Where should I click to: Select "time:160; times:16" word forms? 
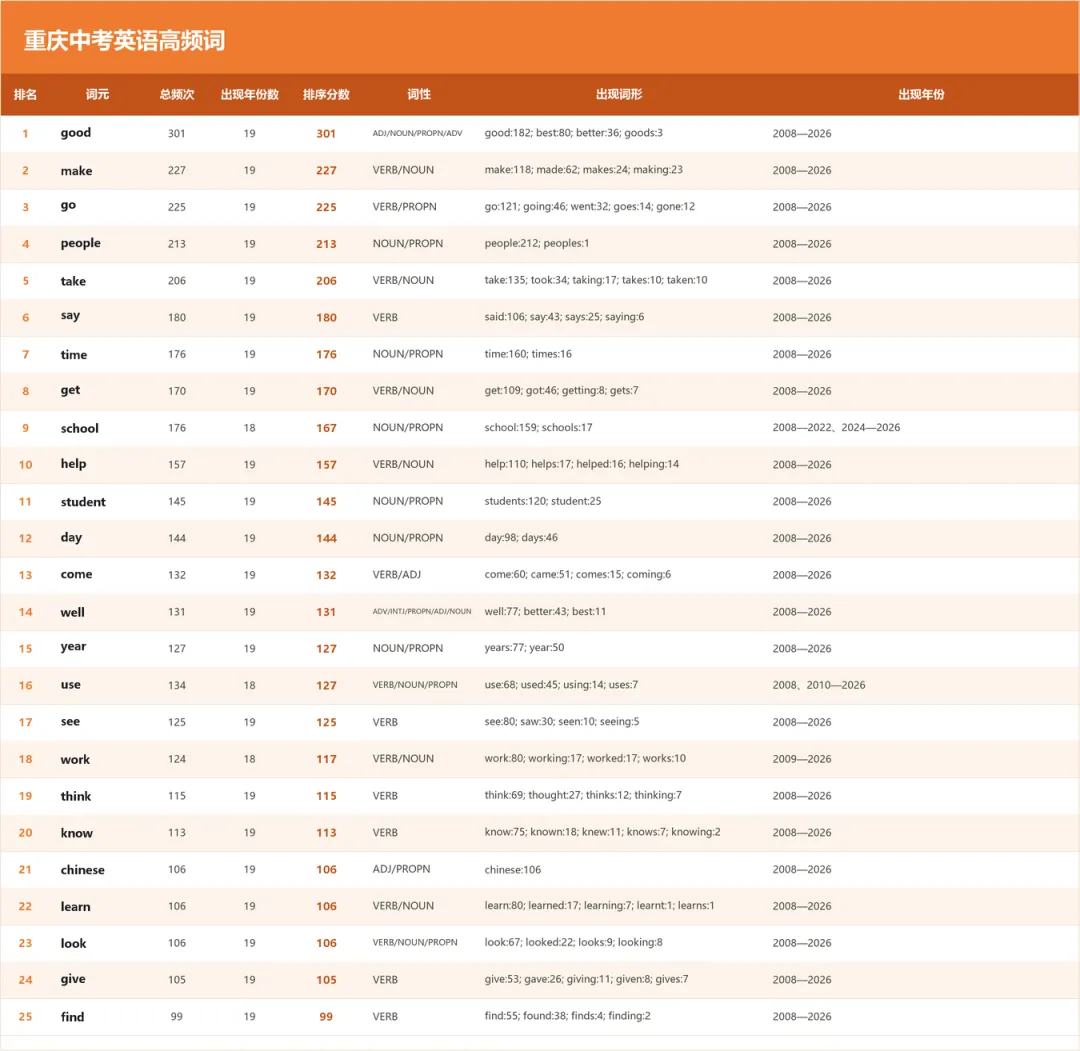pos(528,354)
